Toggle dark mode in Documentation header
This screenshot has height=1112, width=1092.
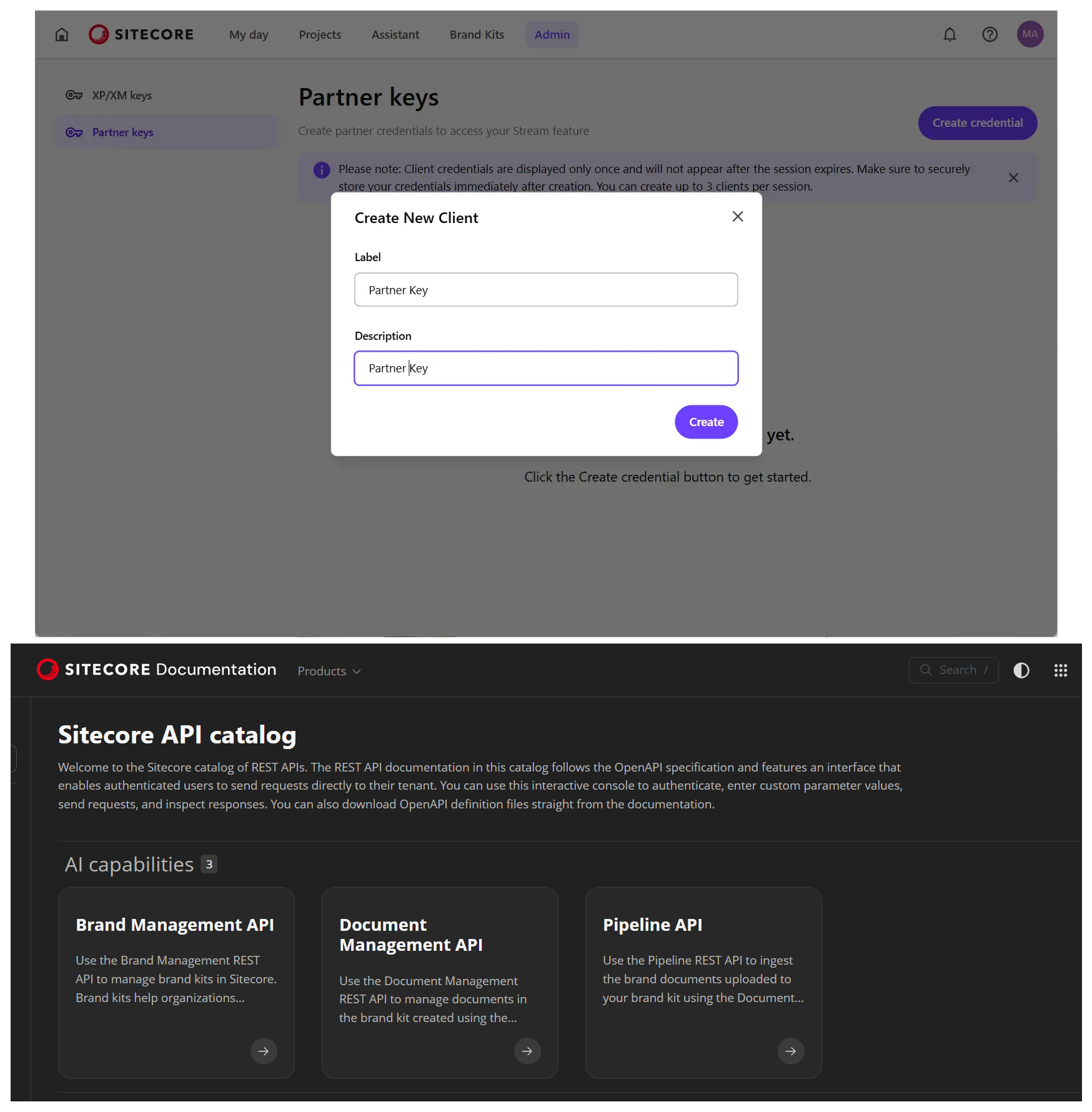coord(1021,670)
